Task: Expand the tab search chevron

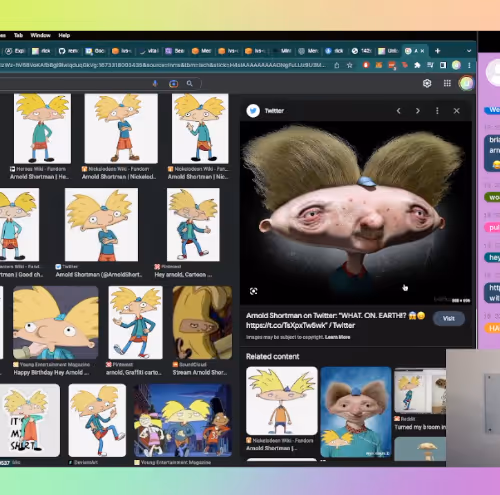Action: pos(469,51)
